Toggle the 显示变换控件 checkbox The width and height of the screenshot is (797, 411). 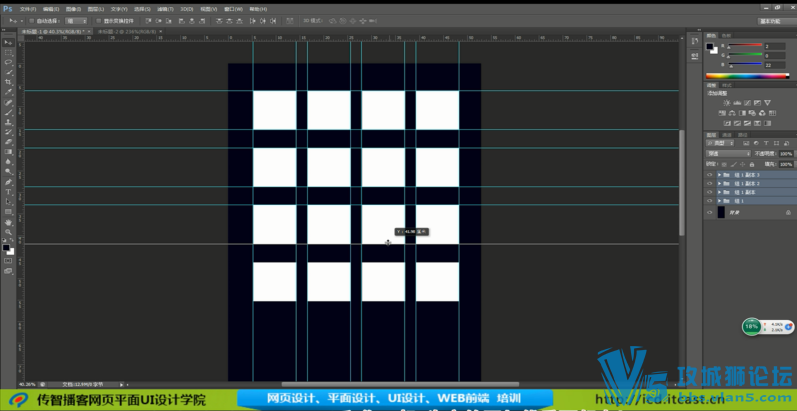[x=99, y=21]
